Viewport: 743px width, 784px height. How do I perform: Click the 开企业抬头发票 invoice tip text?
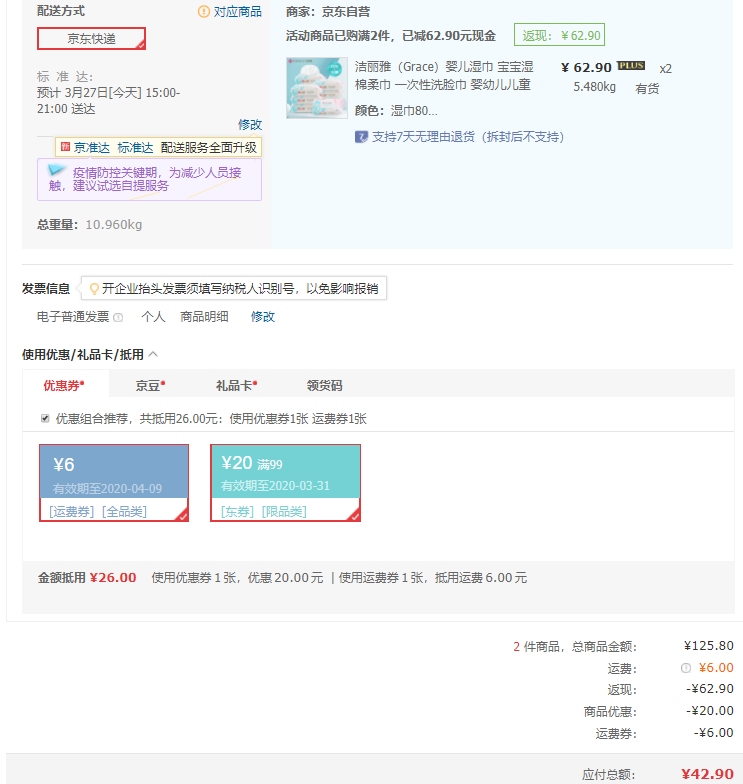coord(240,288)
